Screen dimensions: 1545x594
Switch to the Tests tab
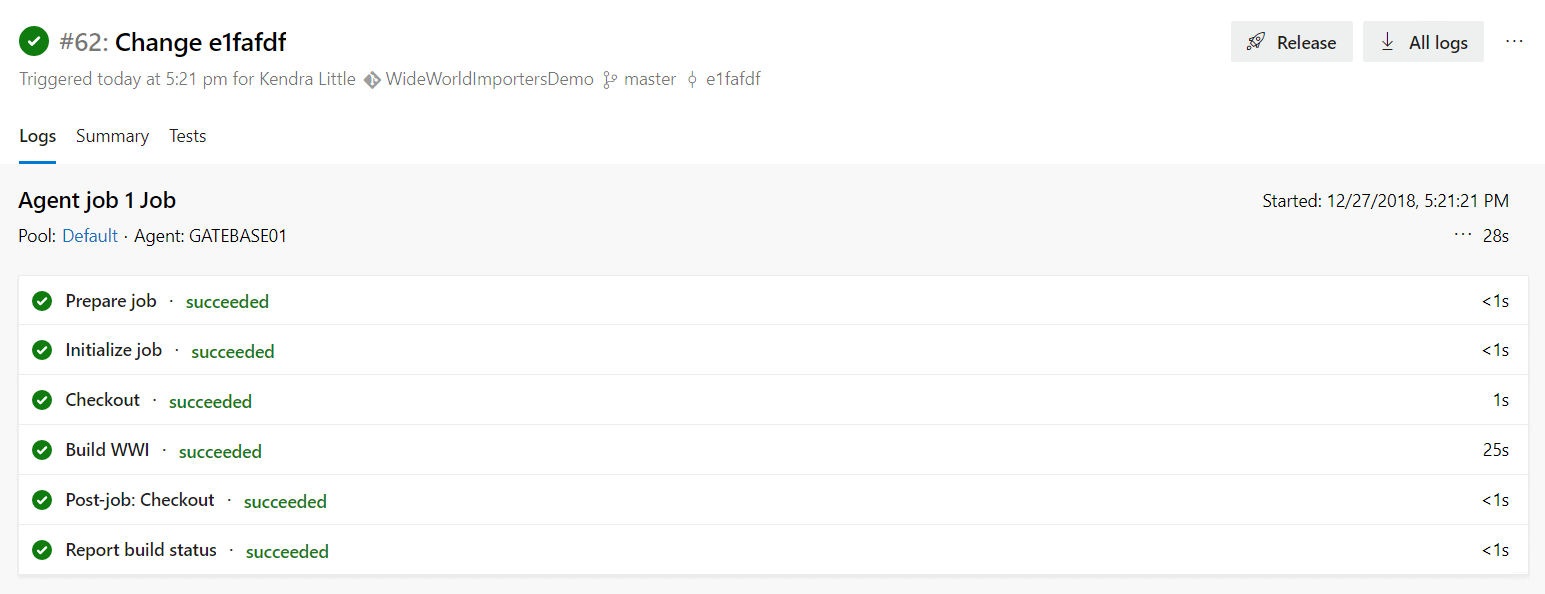[x=187, y=136]
